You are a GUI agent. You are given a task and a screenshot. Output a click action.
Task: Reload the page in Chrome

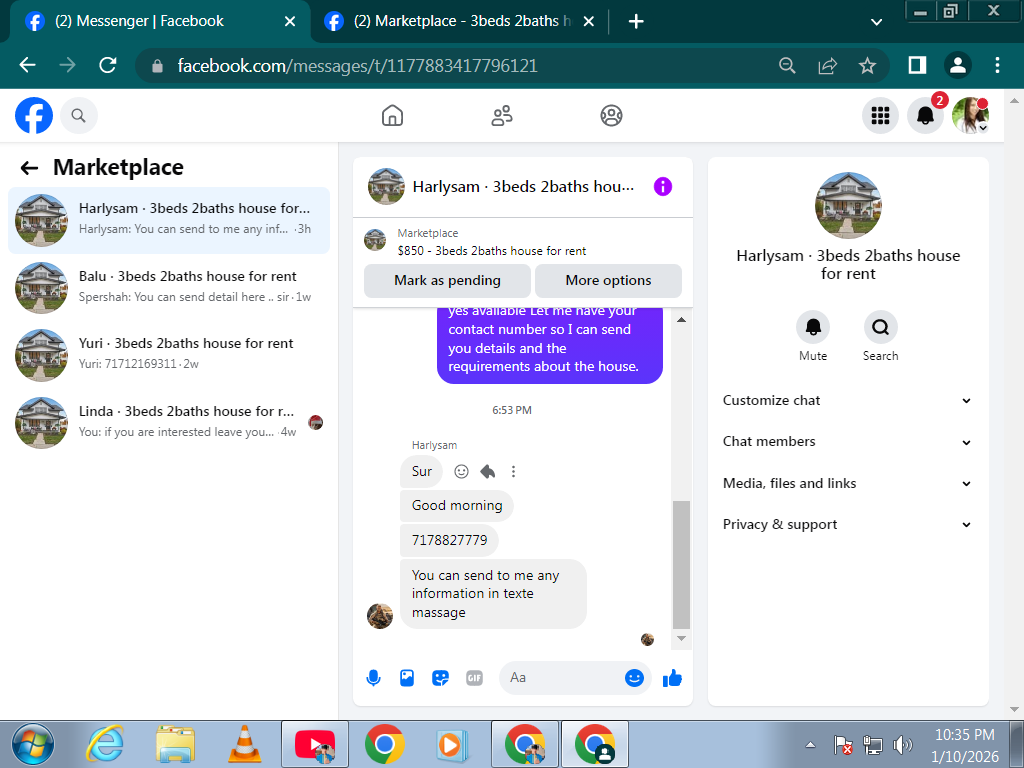108,65
